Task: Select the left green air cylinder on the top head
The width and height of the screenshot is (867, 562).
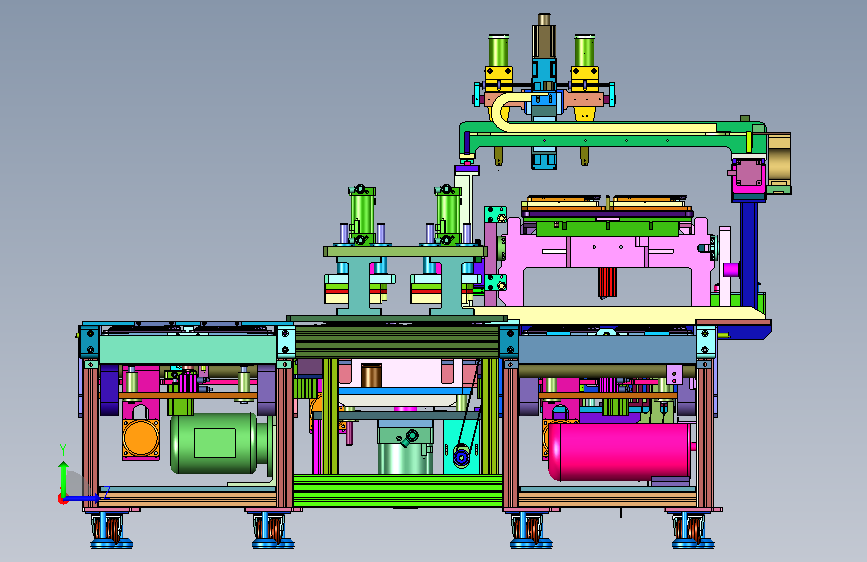Action: [x=498, y=51]
